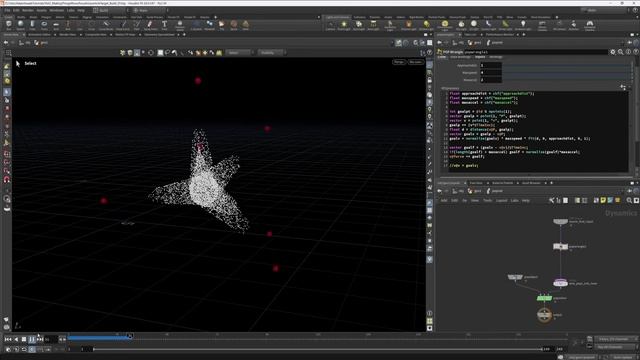
Task: Select the Spray Paint shelf tool
Action: [x=150, y=25]
